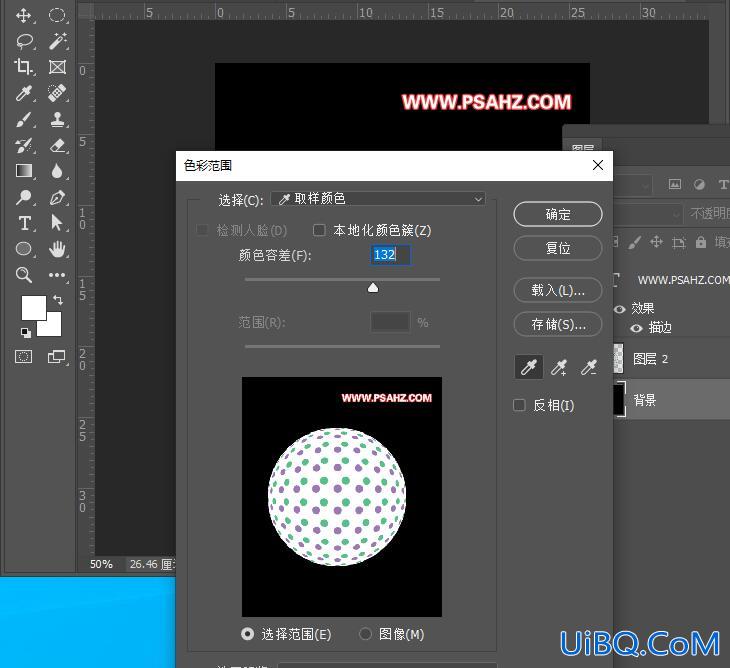The height and width of the screenshot is (668, 730).
Task: Select the Pen tool
Action: (57, 197)
